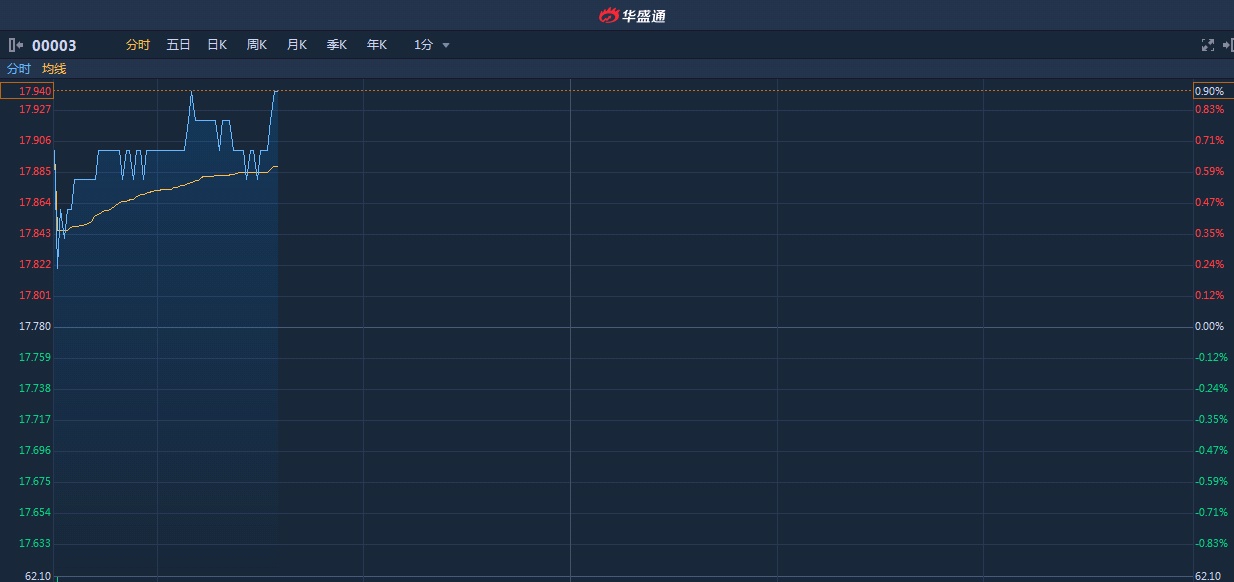
Task: Click the 17.654 price axis label
Action: (35, 512)
